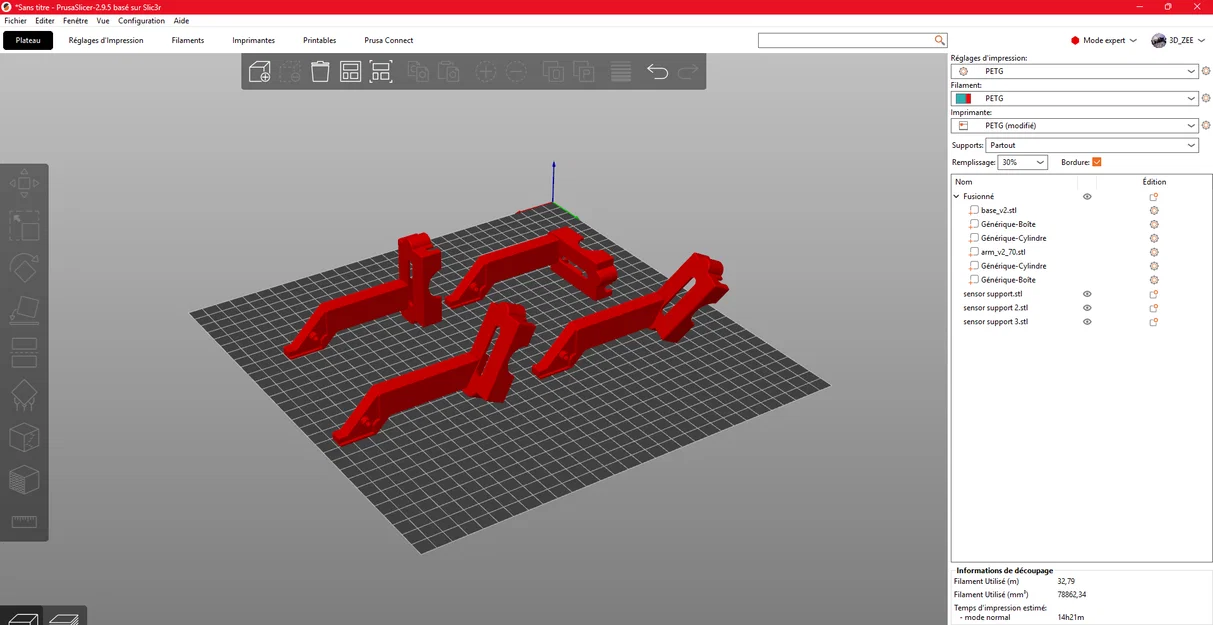Select the Cut tool in left toolbar
The height and width of the screenshot is (625, 1213).
point(24,352)
